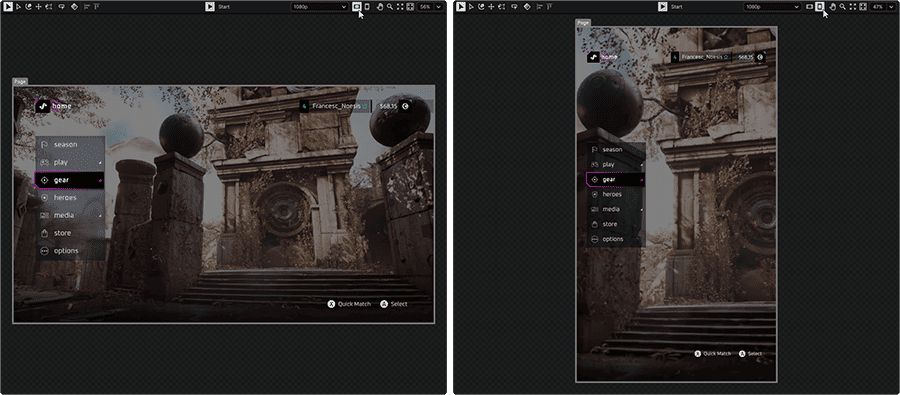
Task: Select the hand pan tool in landscape view
Action: pyautogui.click(x=381, y=7)
